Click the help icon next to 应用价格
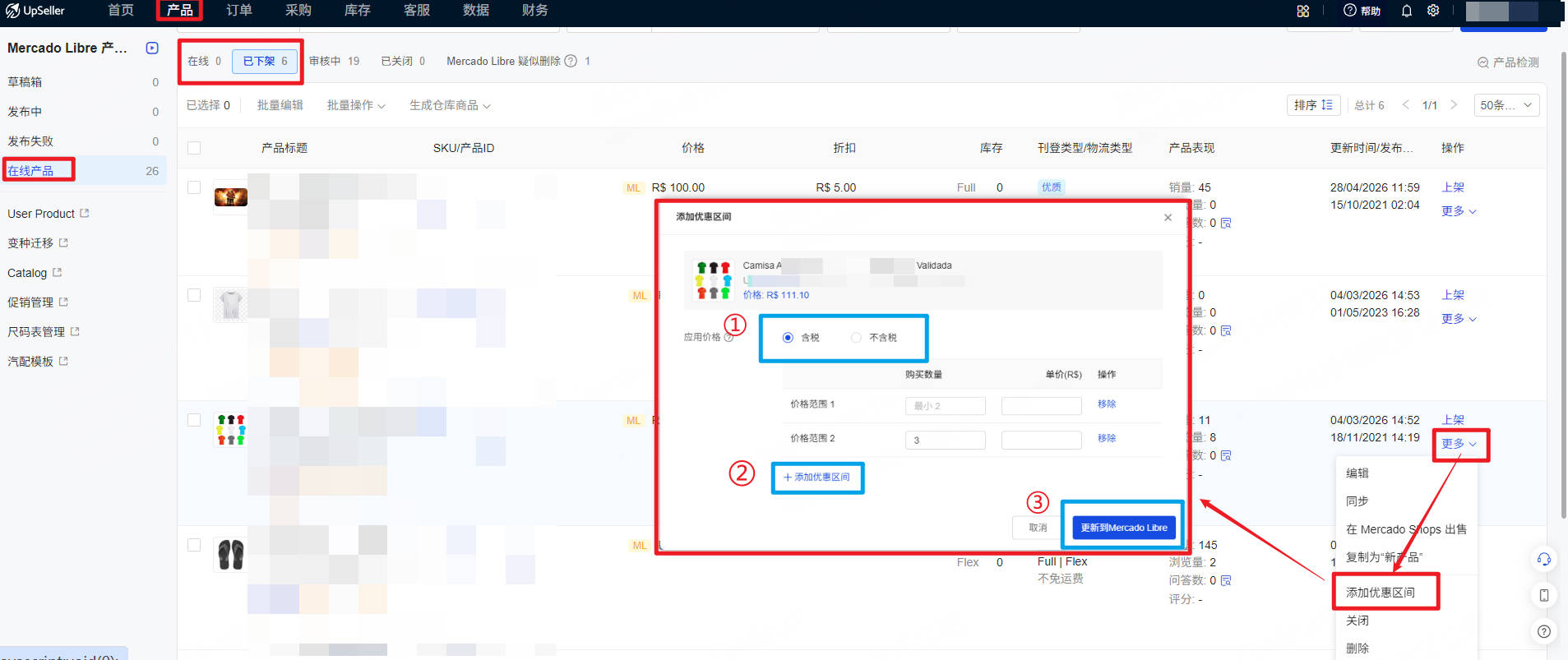1568x660 pixels. [x=728, y=337]
